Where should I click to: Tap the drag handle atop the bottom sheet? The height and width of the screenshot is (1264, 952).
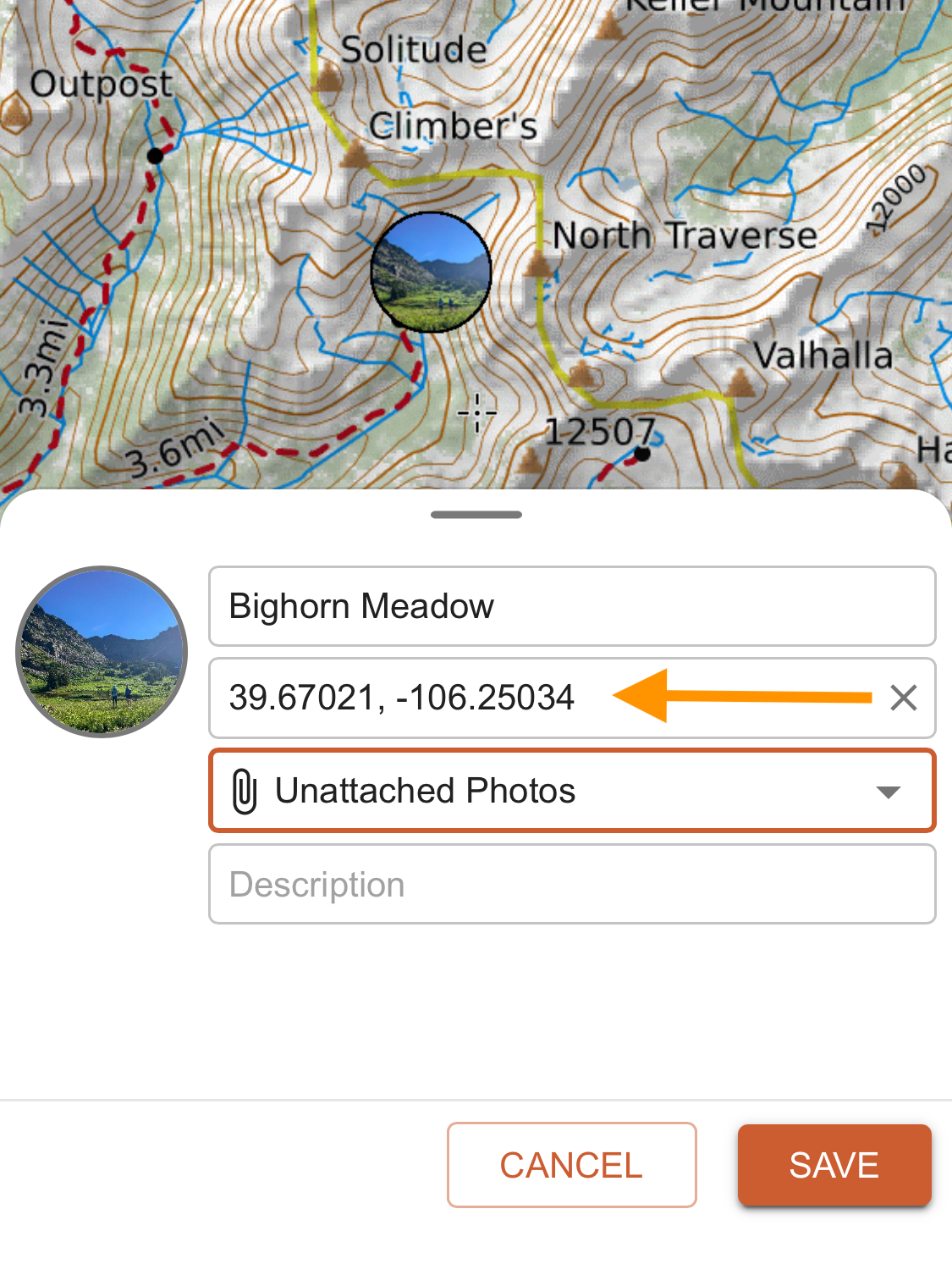pos(476,515)
